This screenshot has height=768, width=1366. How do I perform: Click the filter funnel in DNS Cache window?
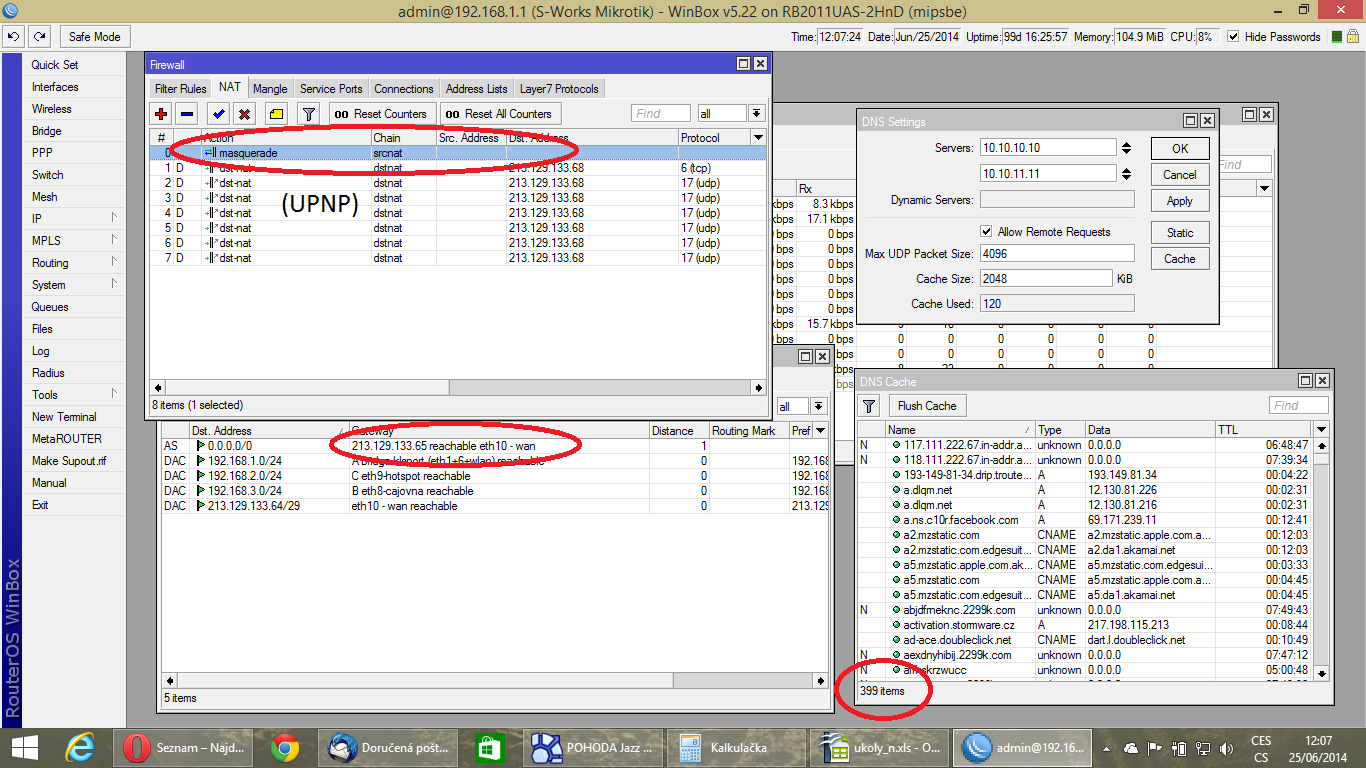pos(869,406)
